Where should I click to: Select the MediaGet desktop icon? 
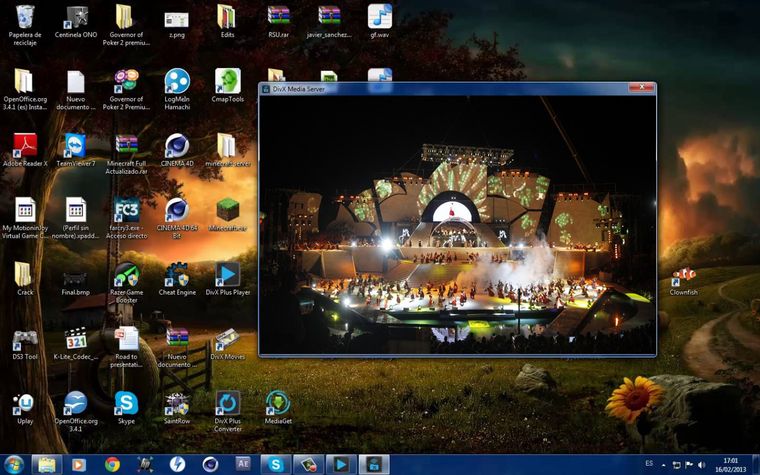click(278, 403)
